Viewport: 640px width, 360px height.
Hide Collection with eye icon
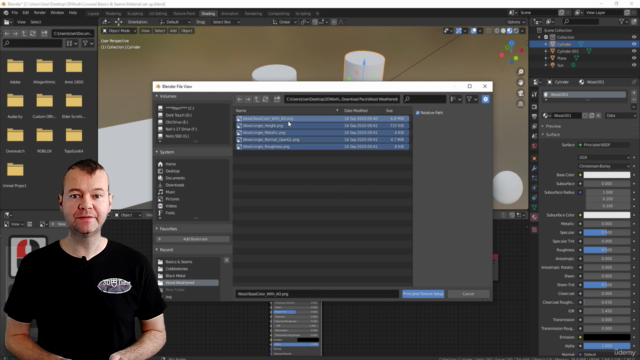[634, 37]
